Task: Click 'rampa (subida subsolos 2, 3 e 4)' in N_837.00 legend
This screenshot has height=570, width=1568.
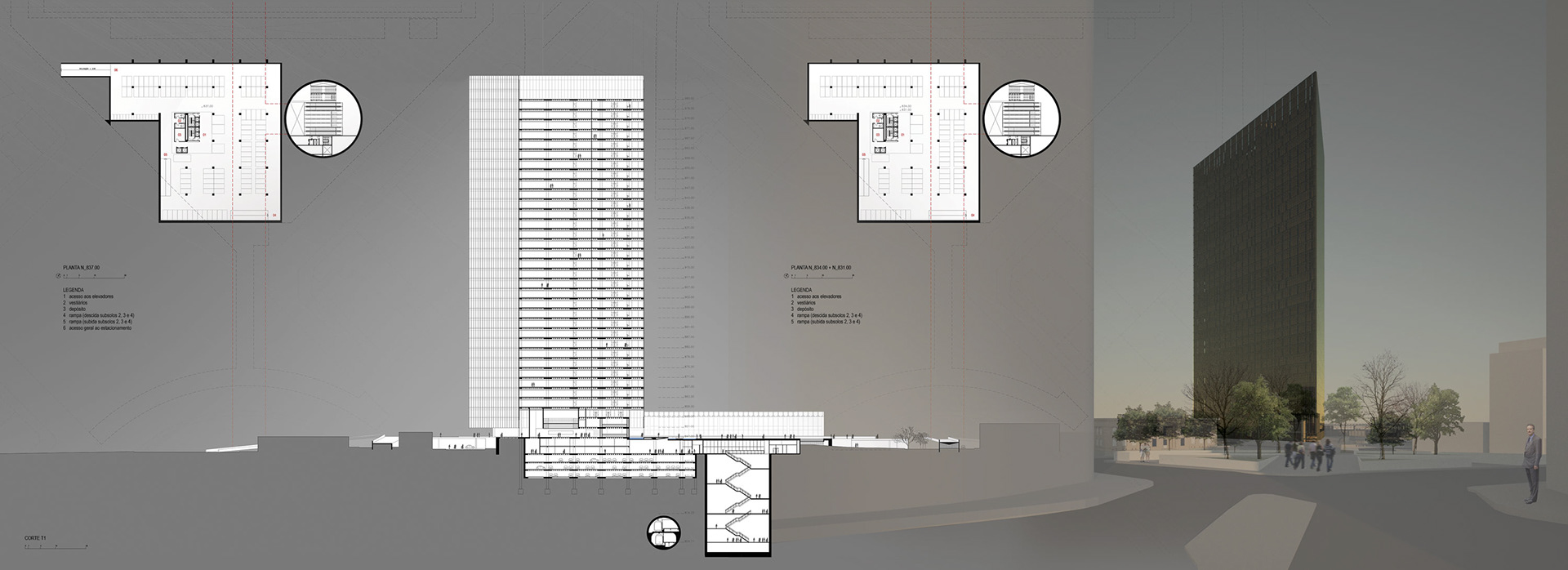Action: tap(100, 322)
